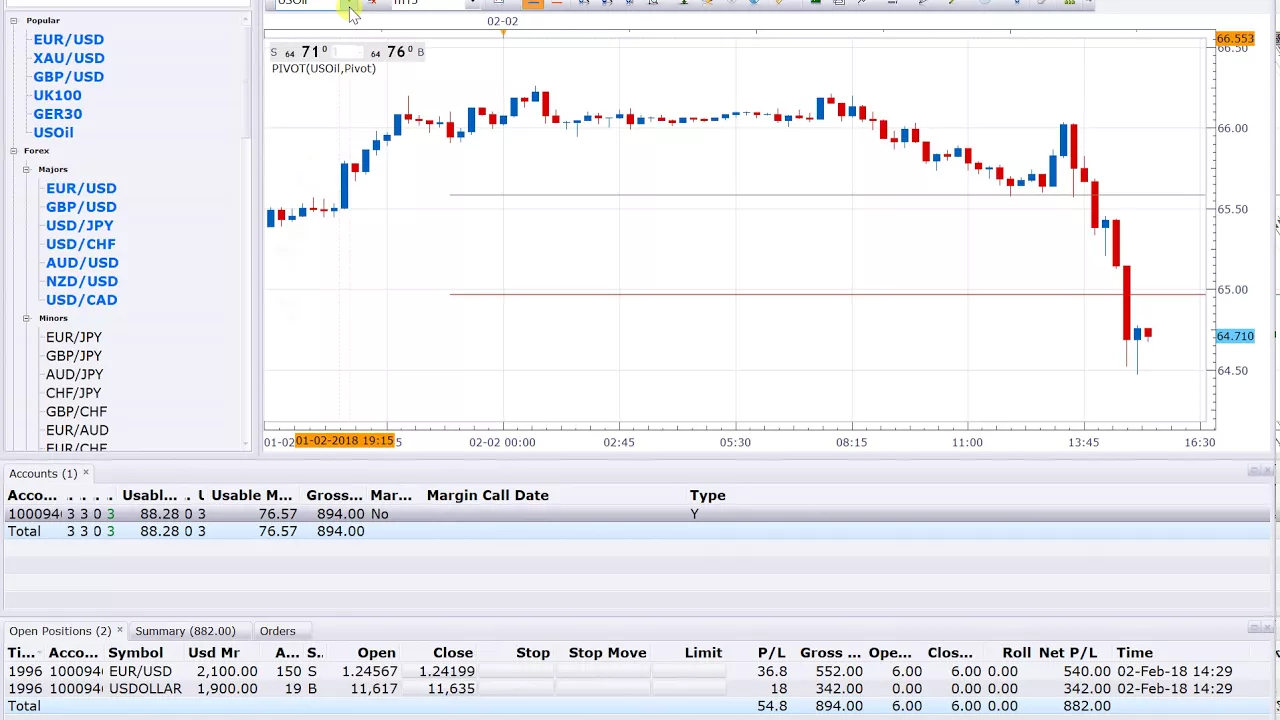Open the GER30 symbol
1280x720 pixels.
point(58,114)
